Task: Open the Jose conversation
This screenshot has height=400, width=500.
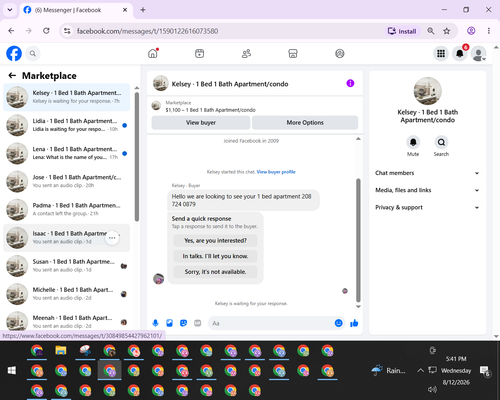Action: pos(67,181)
